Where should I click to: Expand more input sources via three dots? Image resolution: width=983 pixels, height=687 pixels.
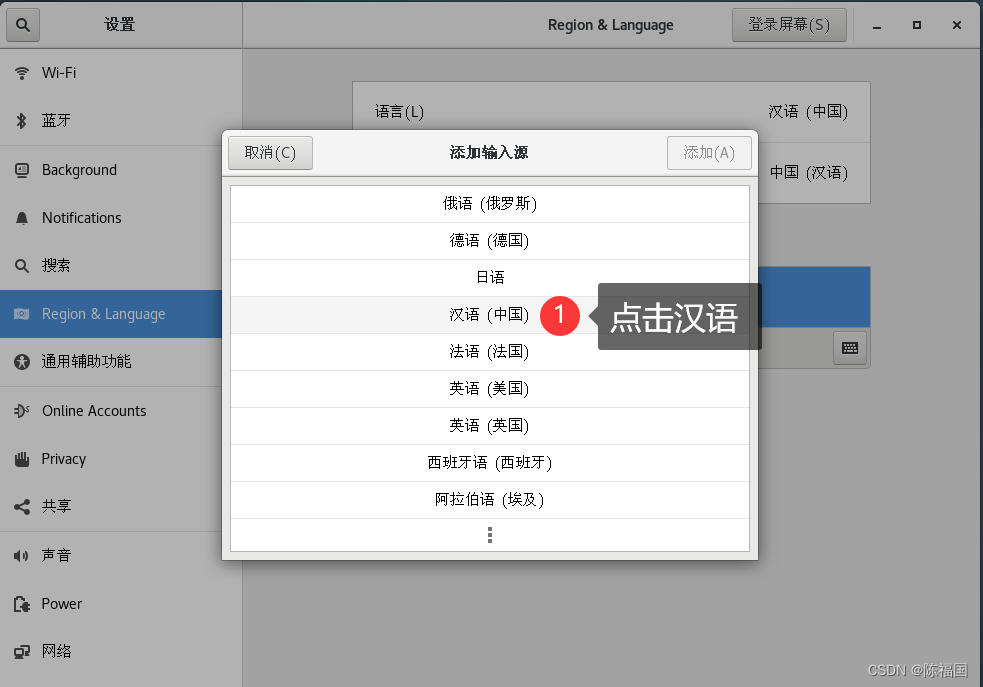[x=490, y=535]
